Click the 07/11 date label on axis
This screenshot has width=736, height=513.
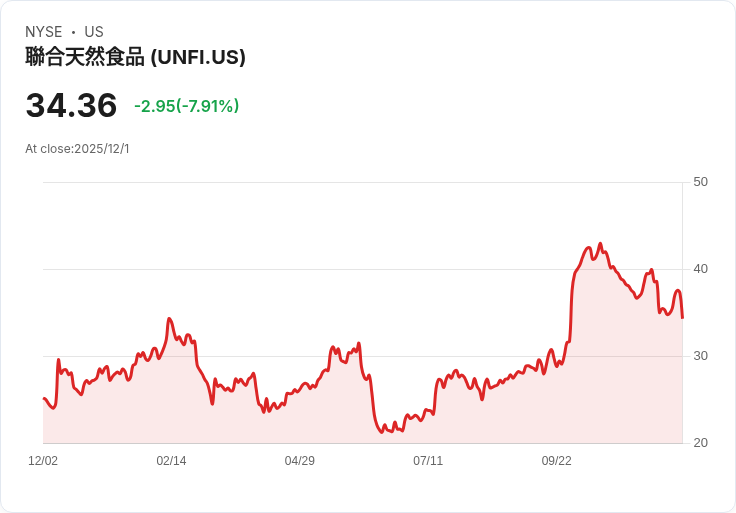tap(428, 460)
